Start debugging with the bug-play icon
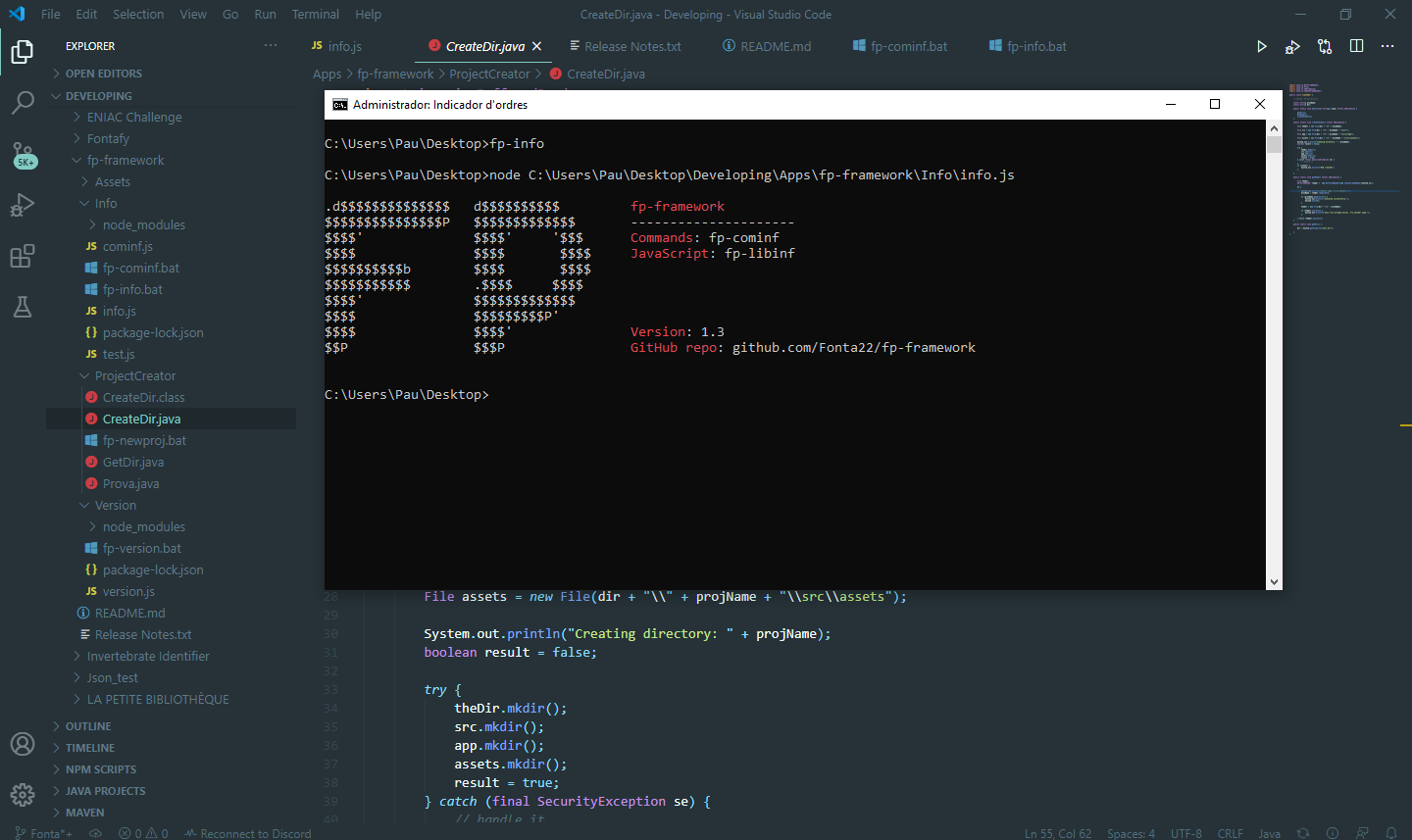This screenshot has height=840, width=1412. (x=1292, y=46)
